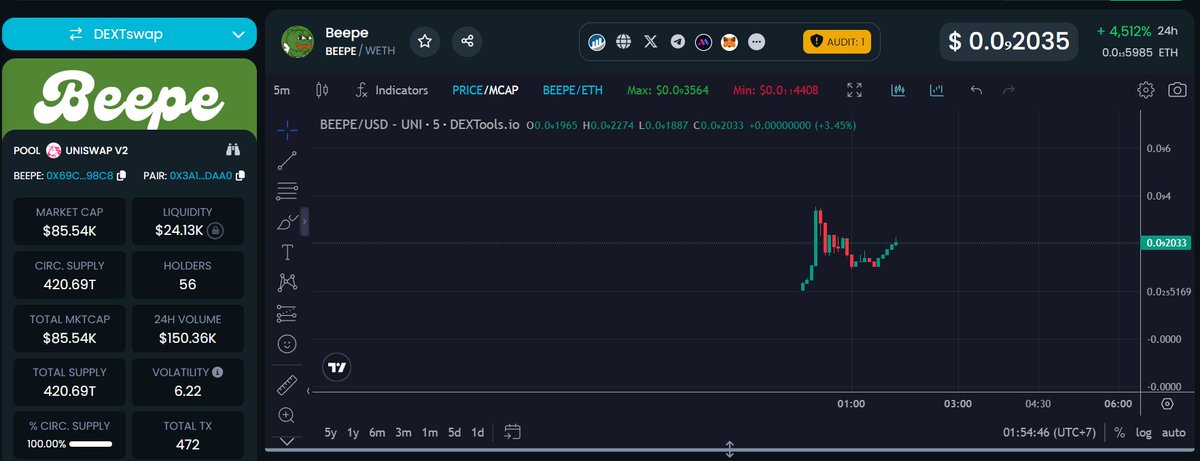Add Beepe to favorites with star
This screenshot has height=461, width=1200.
(425, 41)
